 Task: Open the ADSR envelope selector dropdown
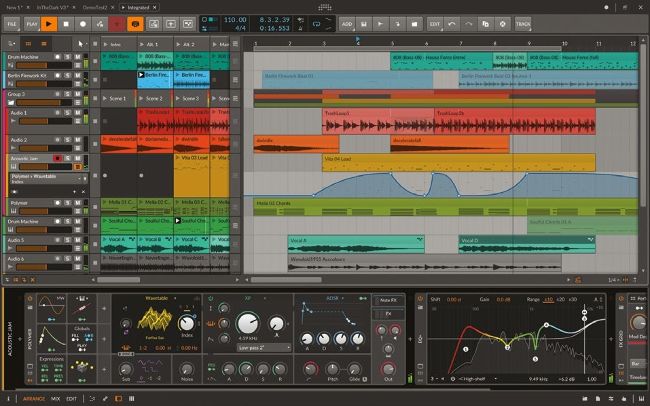335,298
